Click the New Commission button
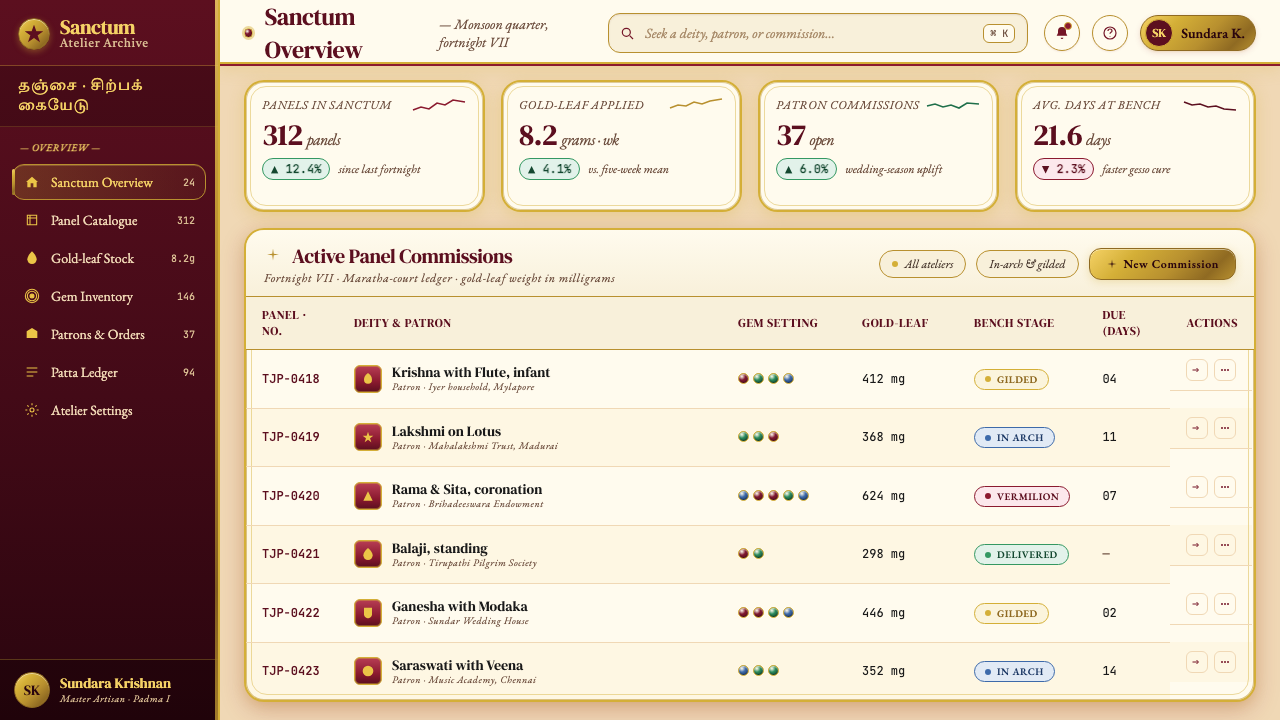1280x720 pixels. 1162,264
